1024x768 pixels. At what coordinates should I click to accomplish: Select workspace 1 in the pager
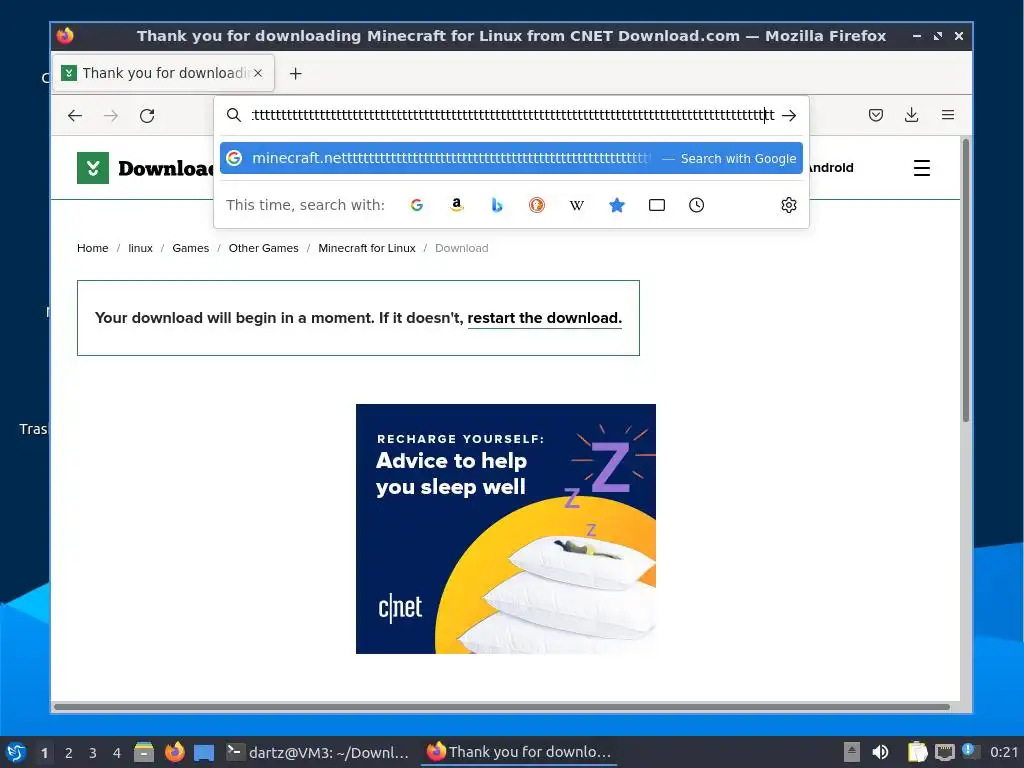[x=44, y=753]
